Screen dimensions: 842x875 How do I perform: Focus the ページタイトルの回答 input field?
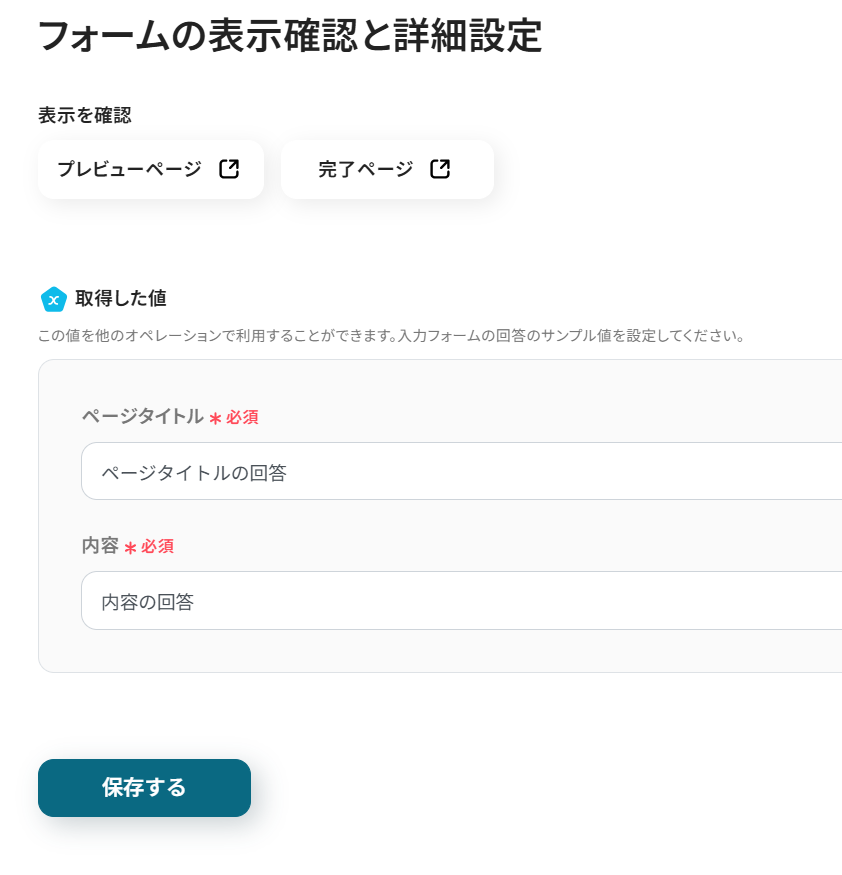point(460,472)
